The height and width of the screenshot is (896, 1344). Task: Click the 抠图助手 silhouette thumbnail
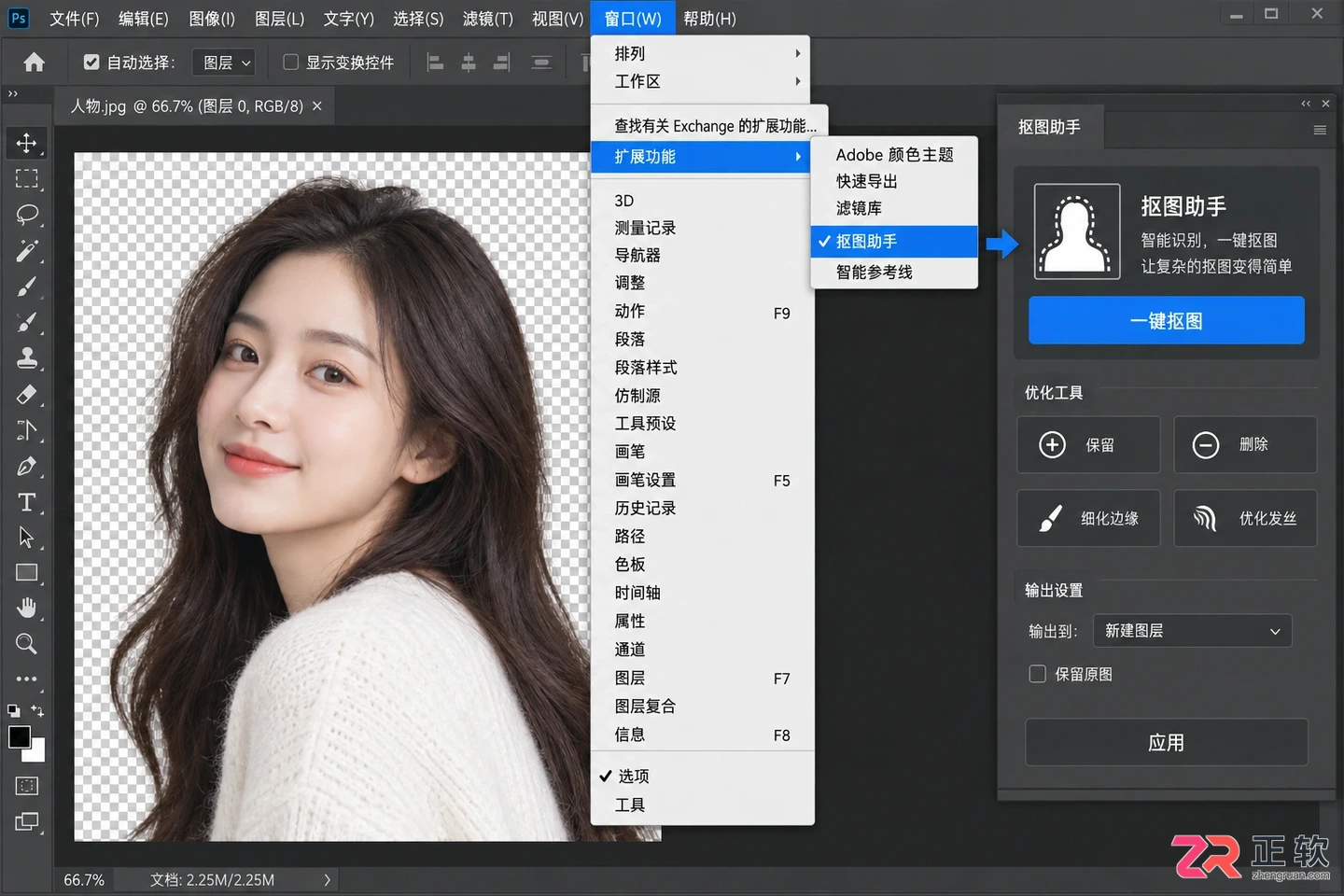[x=1077, y=231]
